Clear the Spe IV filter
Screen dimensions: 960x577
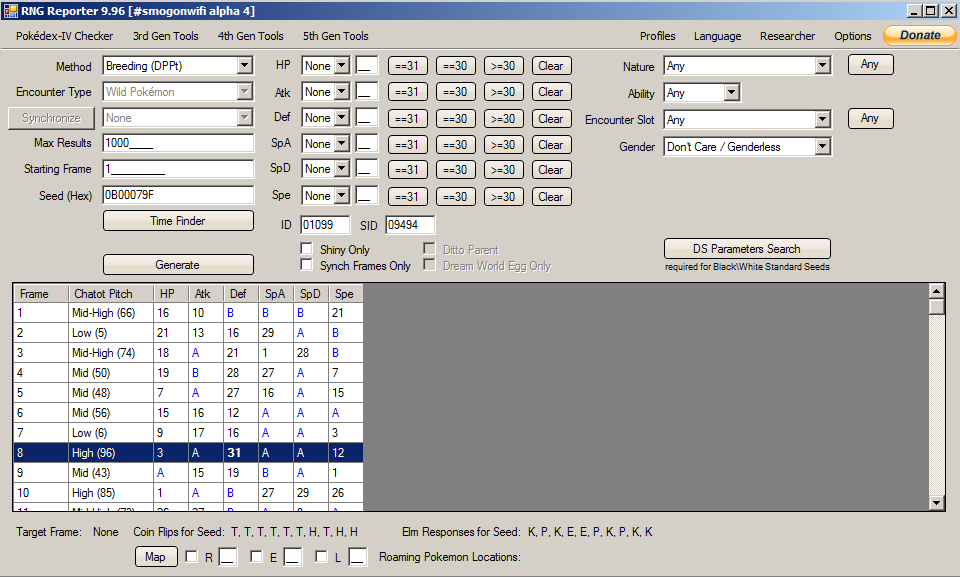click(551, 197)
